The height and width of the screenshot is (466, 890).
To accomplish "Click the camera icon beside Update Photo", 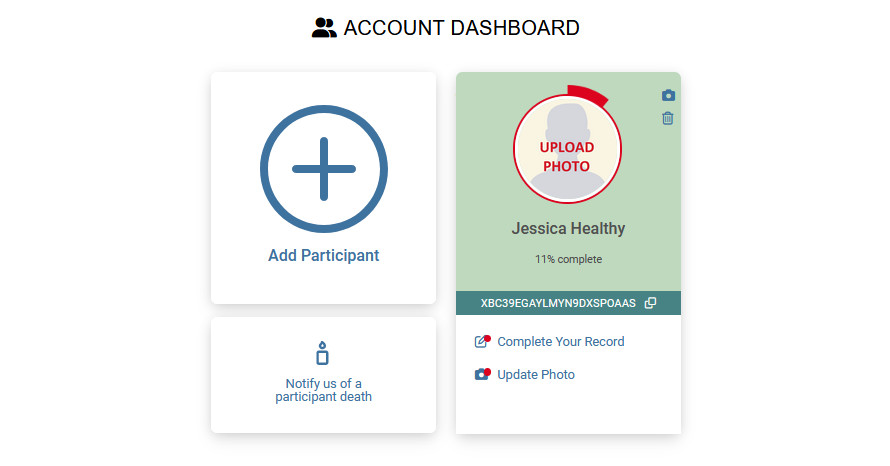I will (482, 374).
